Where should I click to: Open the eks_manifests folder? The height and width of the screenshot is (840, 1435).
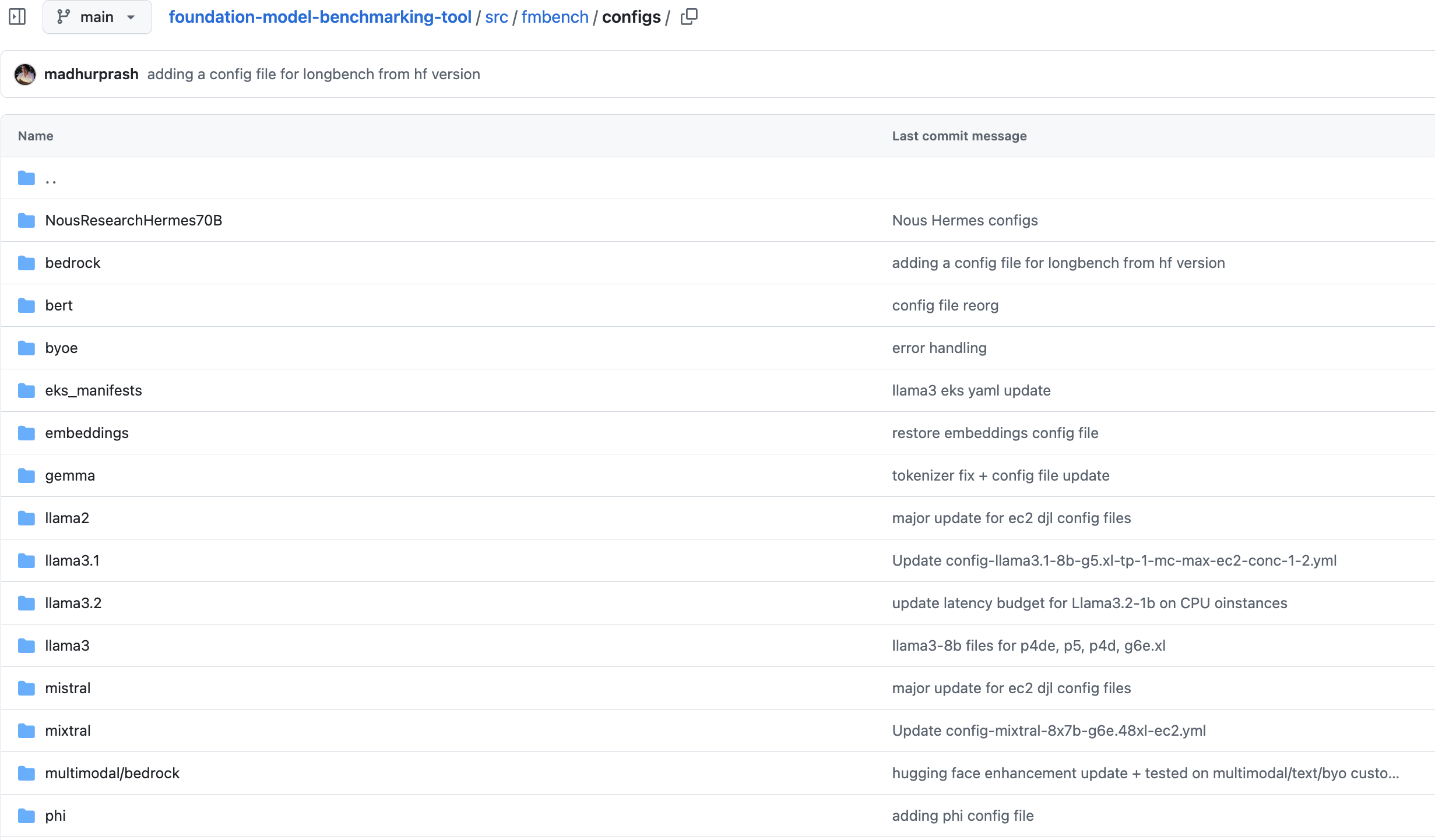(x=93, y=390)
